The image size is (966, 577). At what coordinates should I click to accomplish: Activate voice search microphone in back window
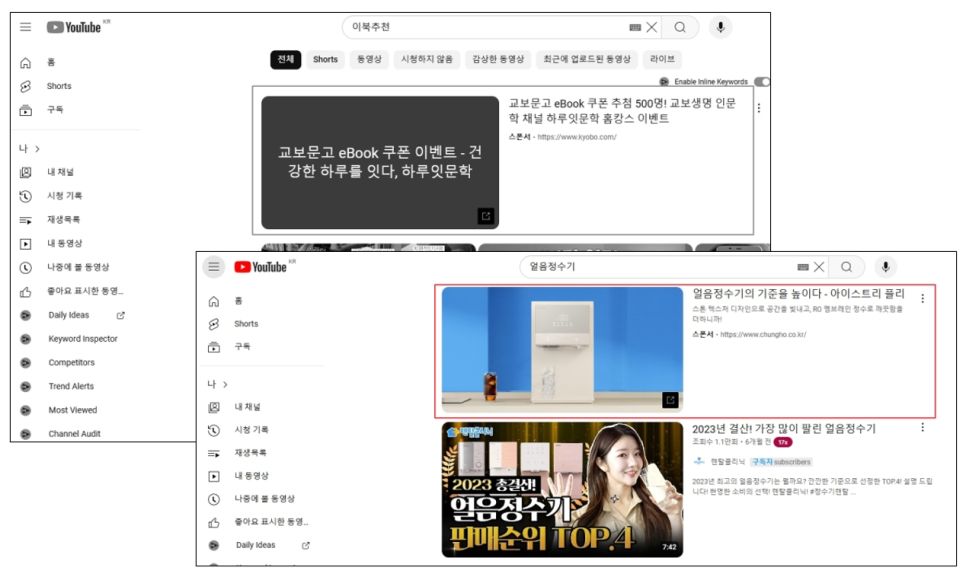(x=720, y=27)
